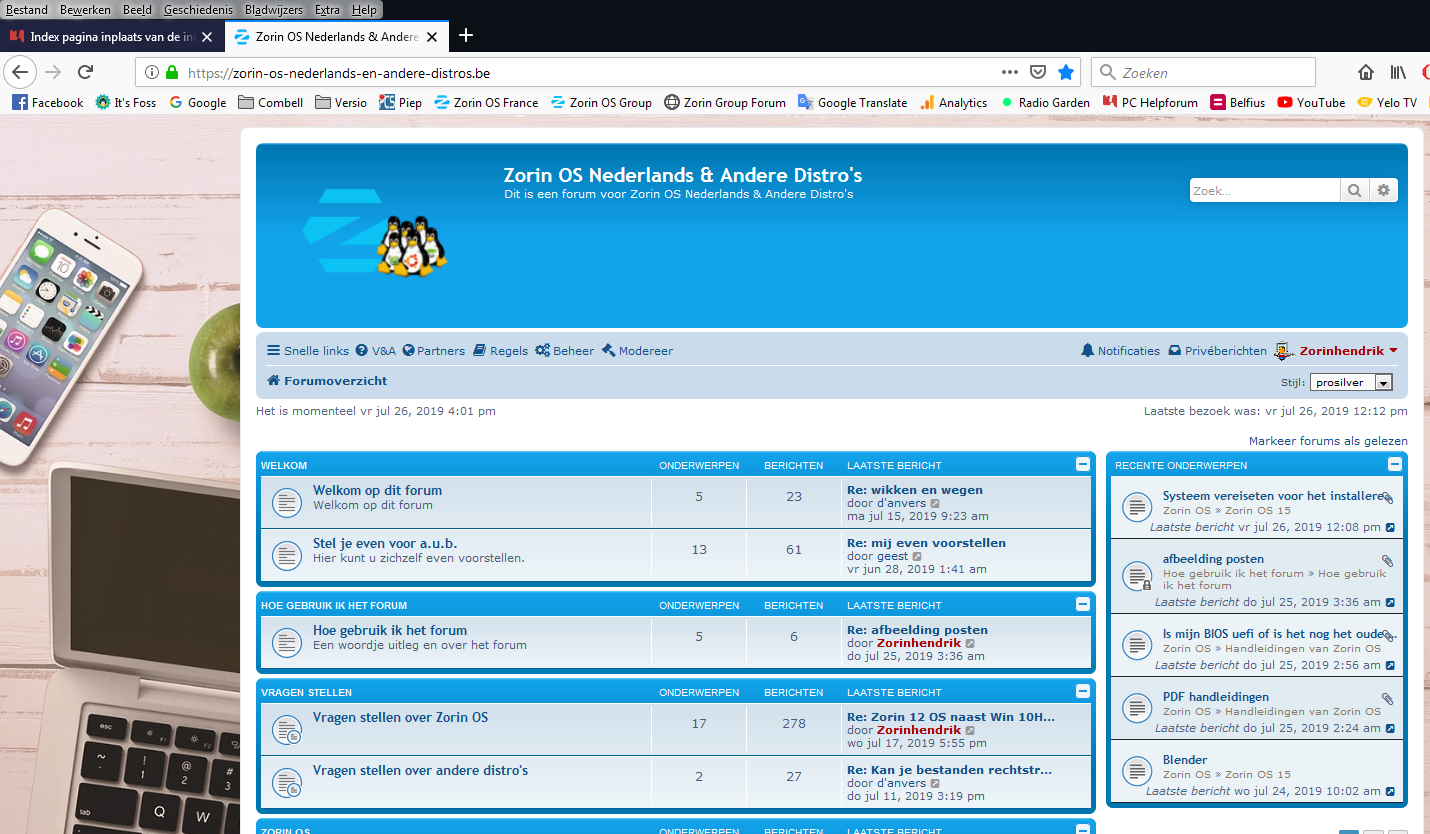Click the green padlock in address bar
The image size is (1430, 834).
pos(172,73)
